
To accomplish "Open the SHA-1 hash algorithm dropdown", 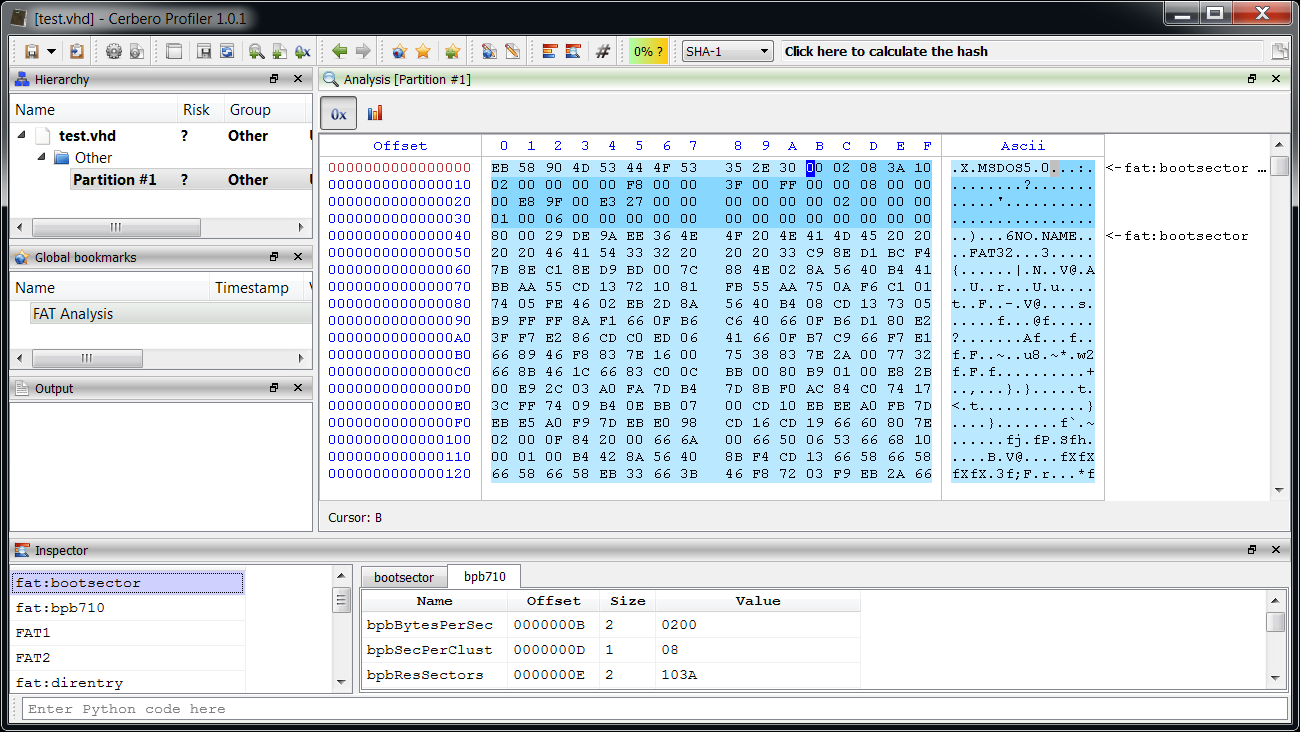I will point(727,51).
